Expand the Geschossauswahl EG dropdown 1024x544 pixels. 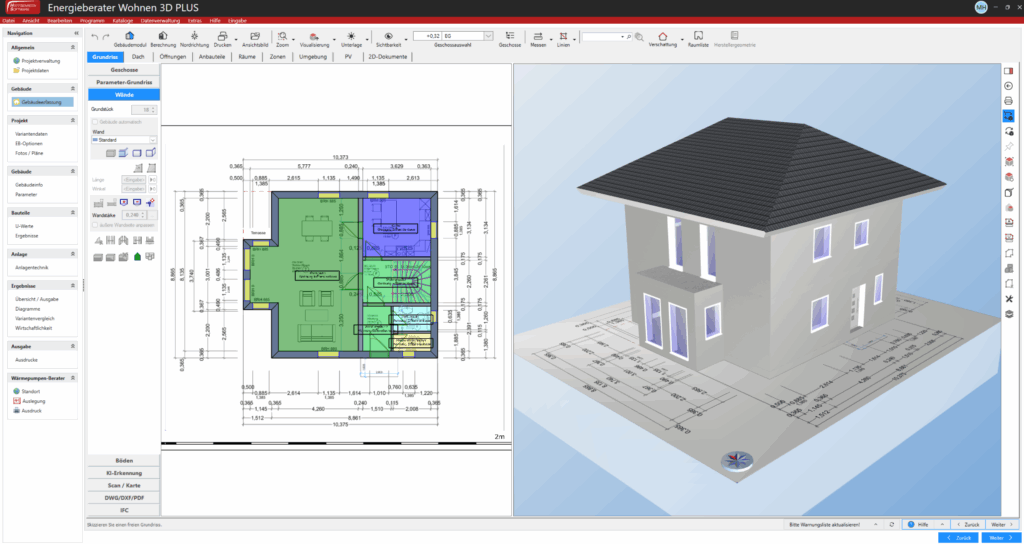487,35
